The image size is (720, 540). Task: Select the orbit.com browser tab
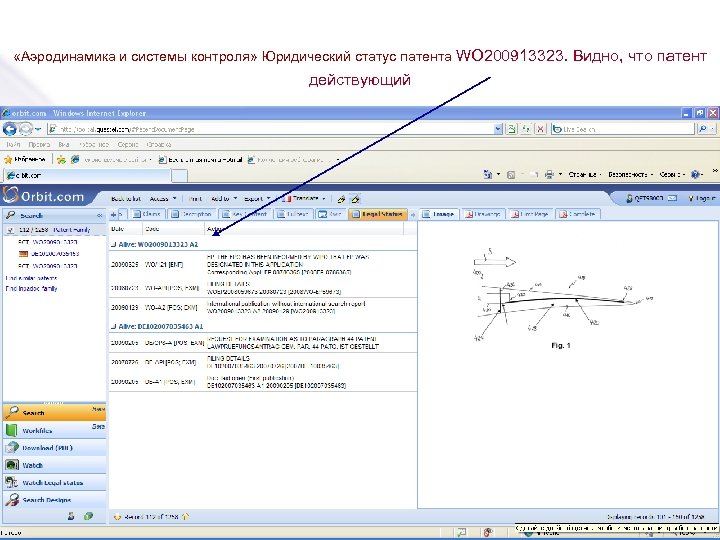coord(87,175)
